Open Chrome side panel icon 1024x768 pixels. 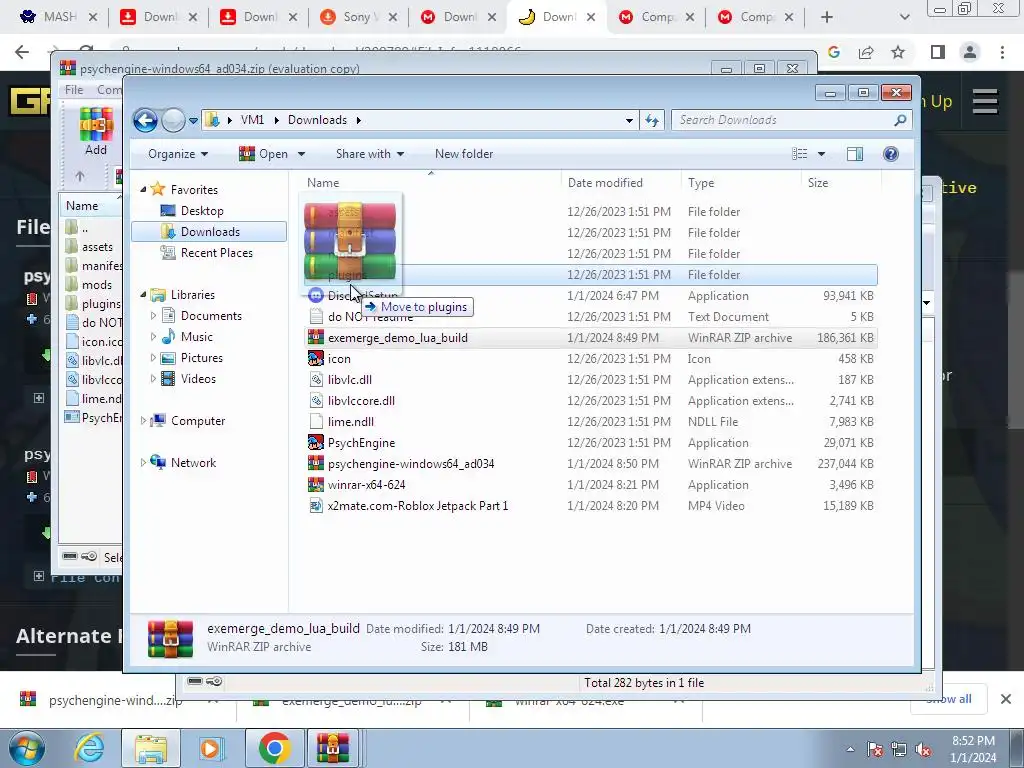[x=938, y=52]
